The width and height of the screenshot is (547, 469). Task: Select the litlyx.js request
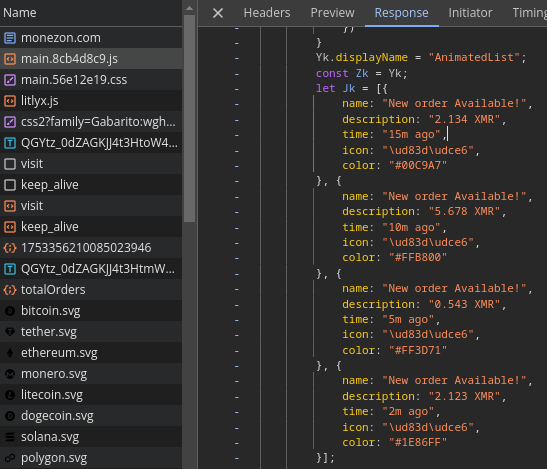click(91, 101)
